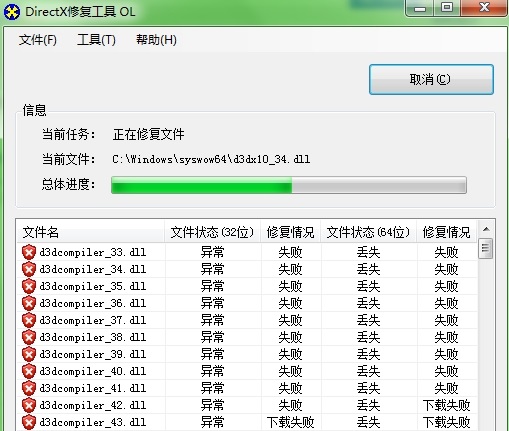Select d3dcompiler_43.dll file name

(x=93, y=422)
